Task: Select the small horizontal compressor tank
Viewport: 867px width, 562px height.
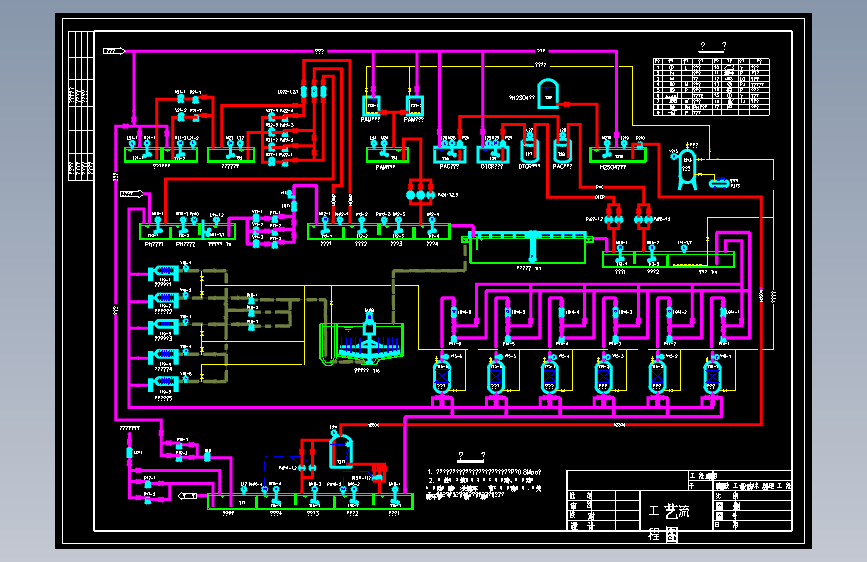Action: 719,183
